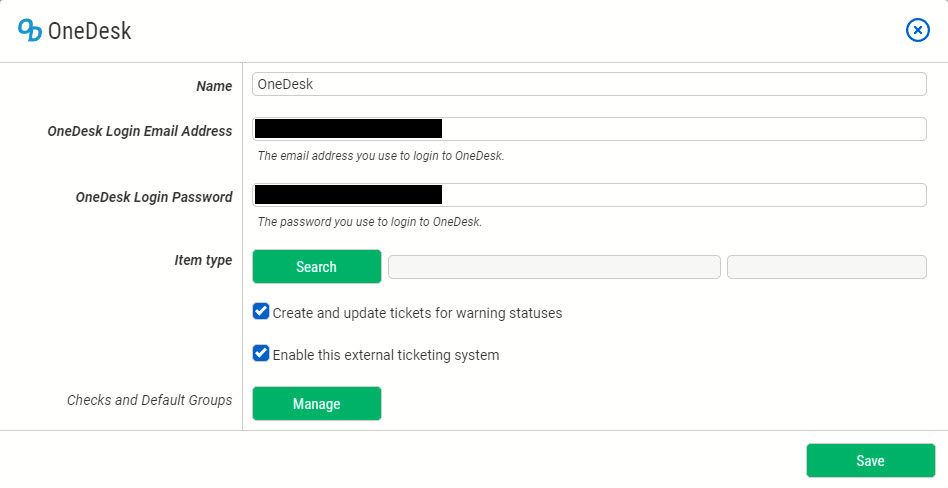The height and width of the screenshot is (488, 948).
Task: Click the rightmost Item type box
Action: pos(826,267)
